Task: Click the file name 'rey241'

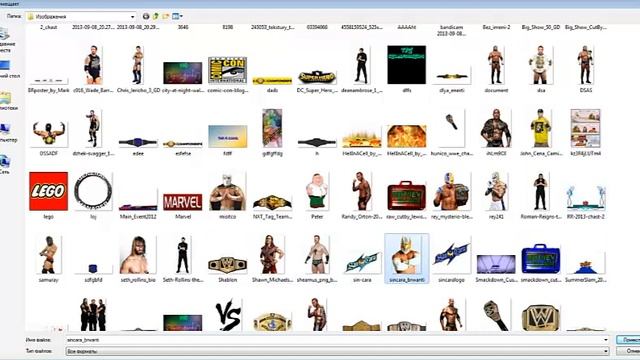Action: (x=496, y=217)
